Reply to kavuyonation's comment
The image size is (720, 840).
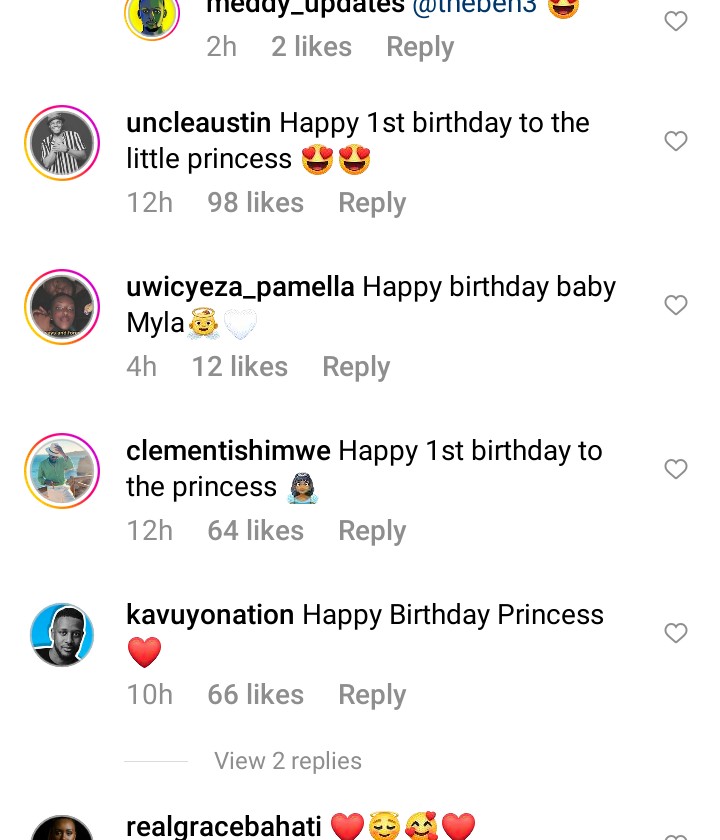point(372,695)
